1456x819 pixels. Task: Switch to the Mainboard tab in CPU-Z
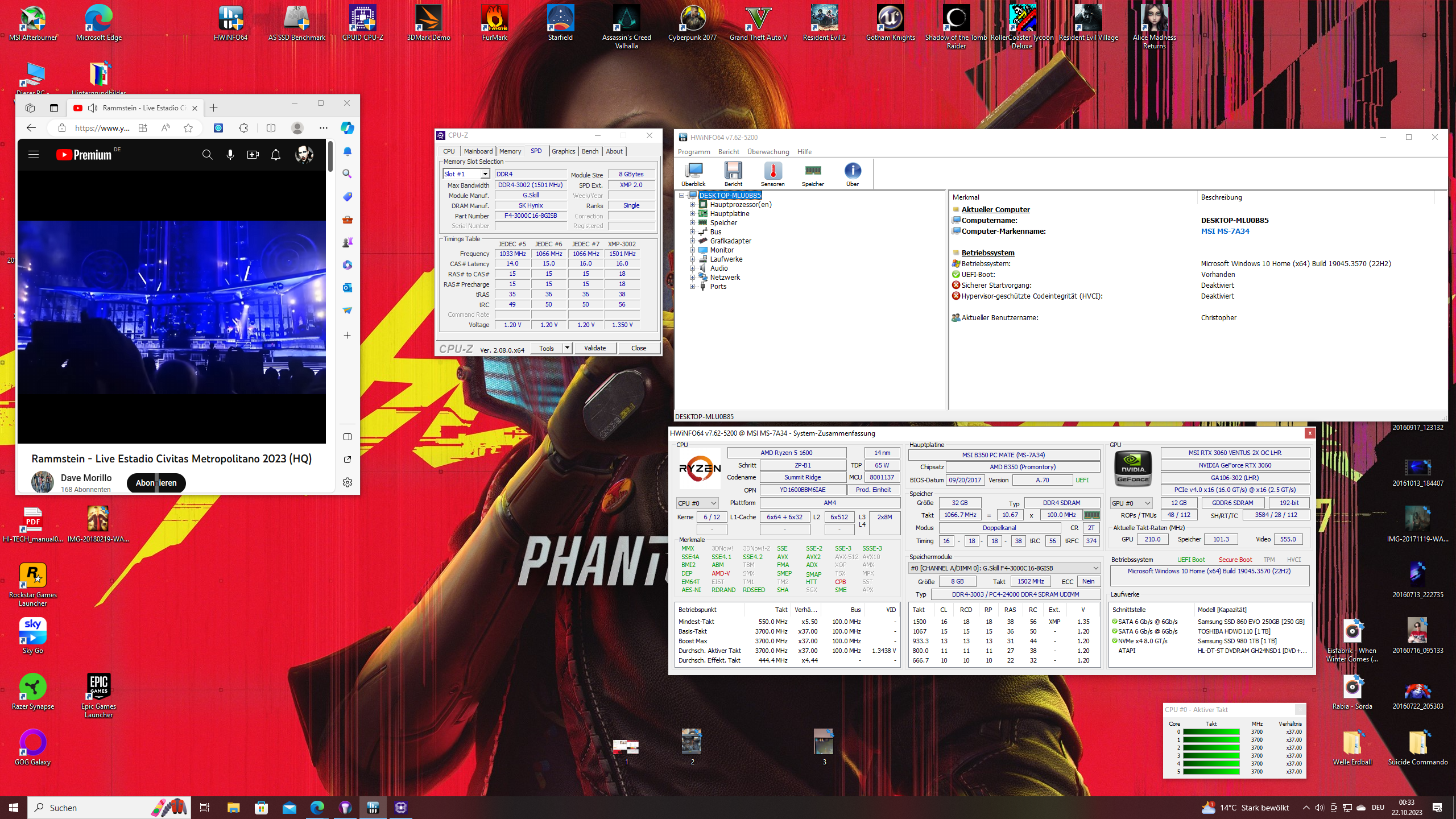coord(478,151)
